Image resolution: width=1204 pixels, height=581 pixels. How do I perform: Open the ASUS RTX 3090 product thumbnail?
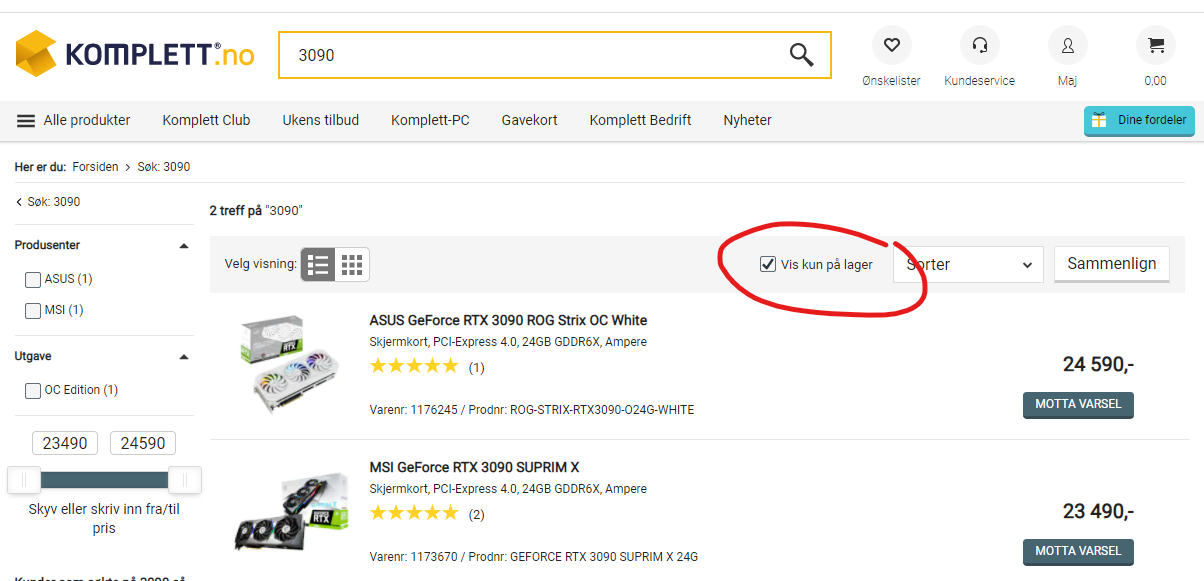point(291,366)
